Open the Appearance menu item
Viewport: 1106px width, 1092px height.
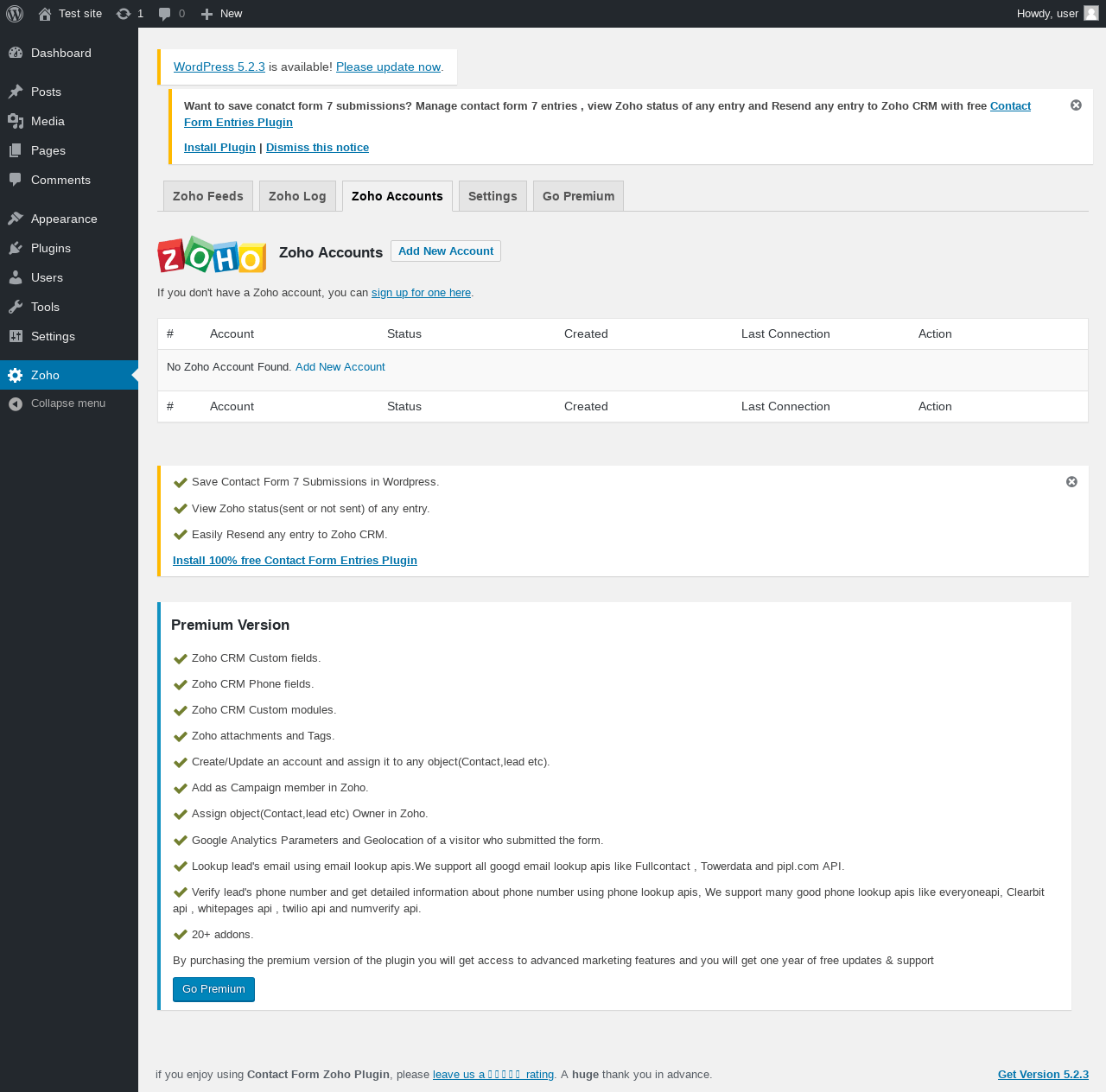[x=69, y=219]
